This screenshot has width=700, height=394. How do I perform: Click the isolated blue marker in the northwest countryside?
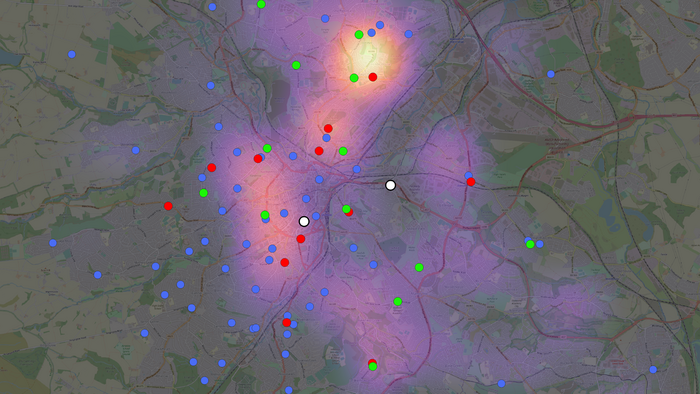pyautogui.click(x=72, y=54)
